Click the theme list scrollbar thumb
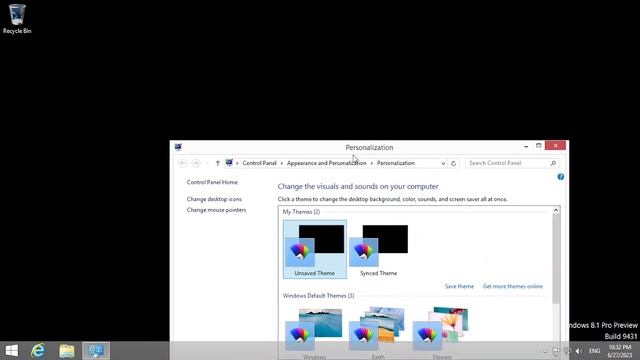The height and width of the screenshot is (360, 640). [x=556, y=259]
